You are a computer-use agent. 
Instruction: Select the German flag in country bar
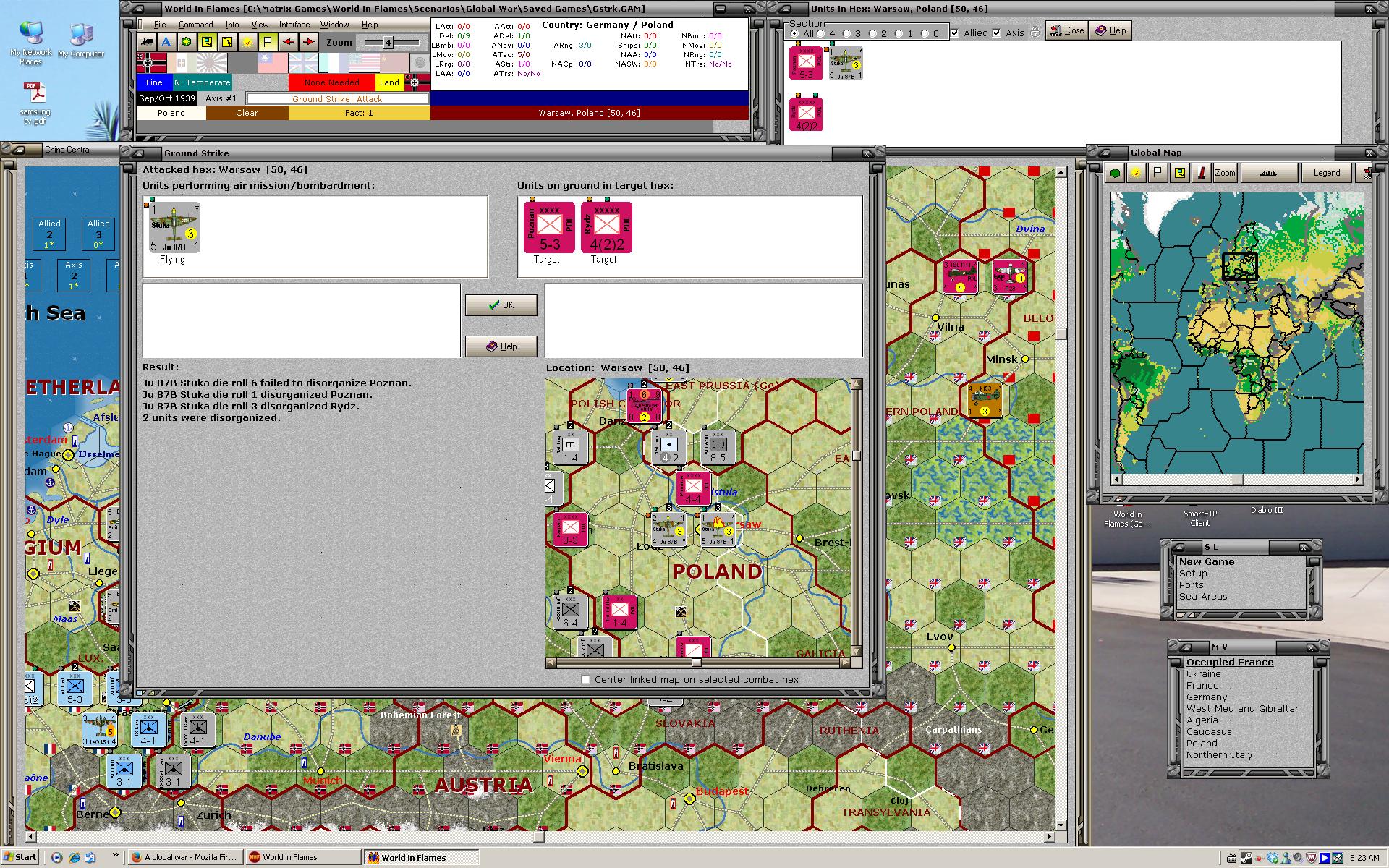(151, 63)
